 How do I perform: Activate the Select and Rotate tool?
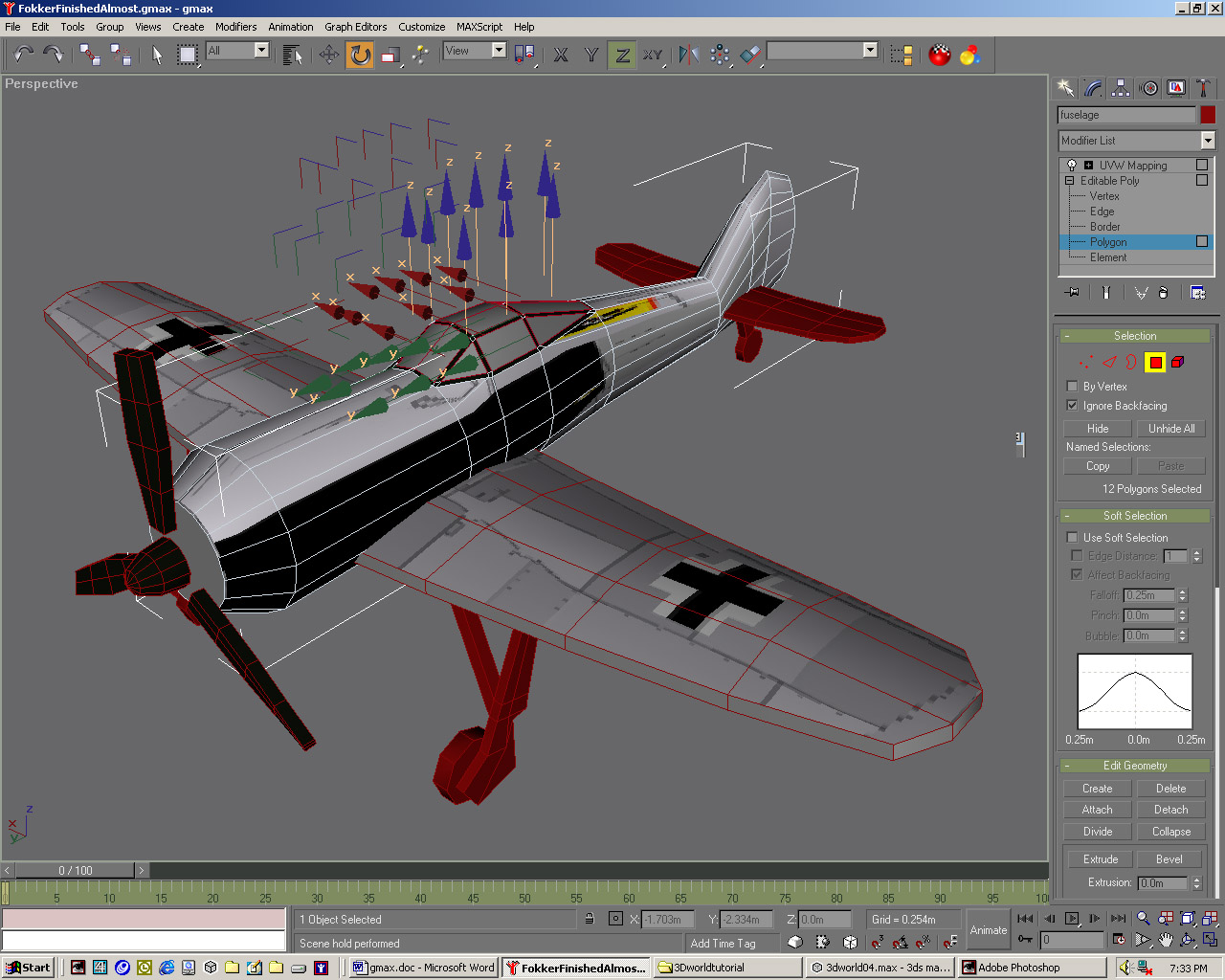coord(360,55)
